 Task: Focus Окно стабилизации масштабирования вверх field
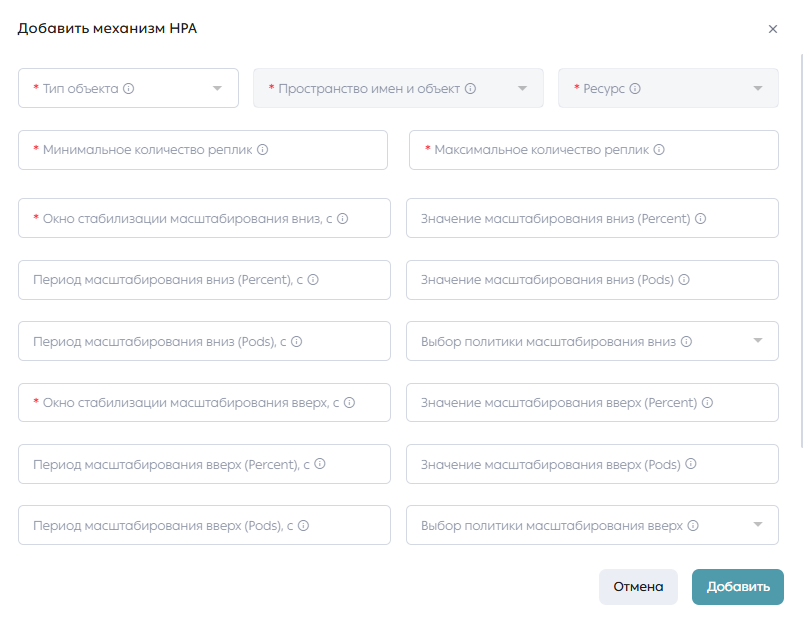click(204, 402)
